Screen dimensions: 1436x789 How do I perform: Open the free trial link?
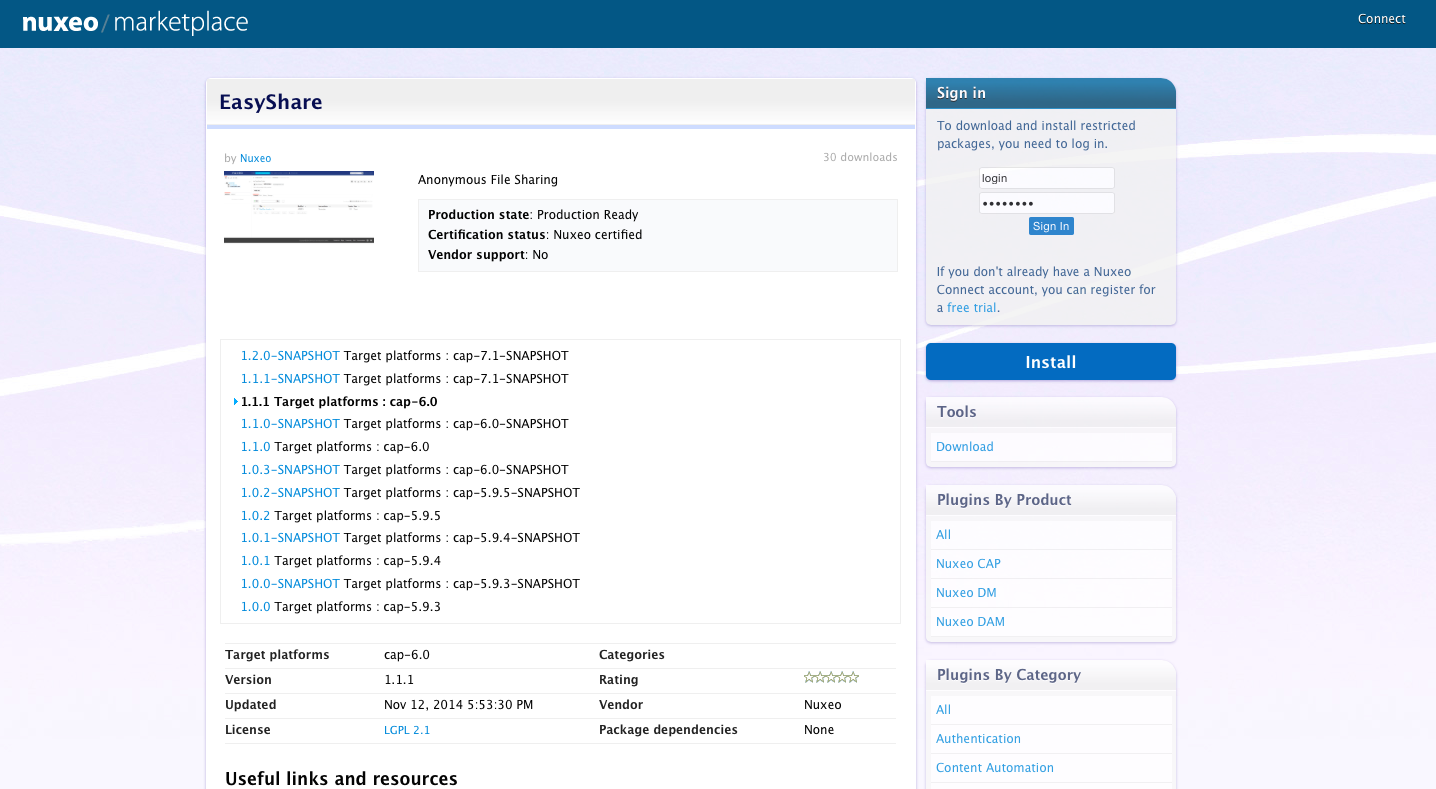(971, 308)
